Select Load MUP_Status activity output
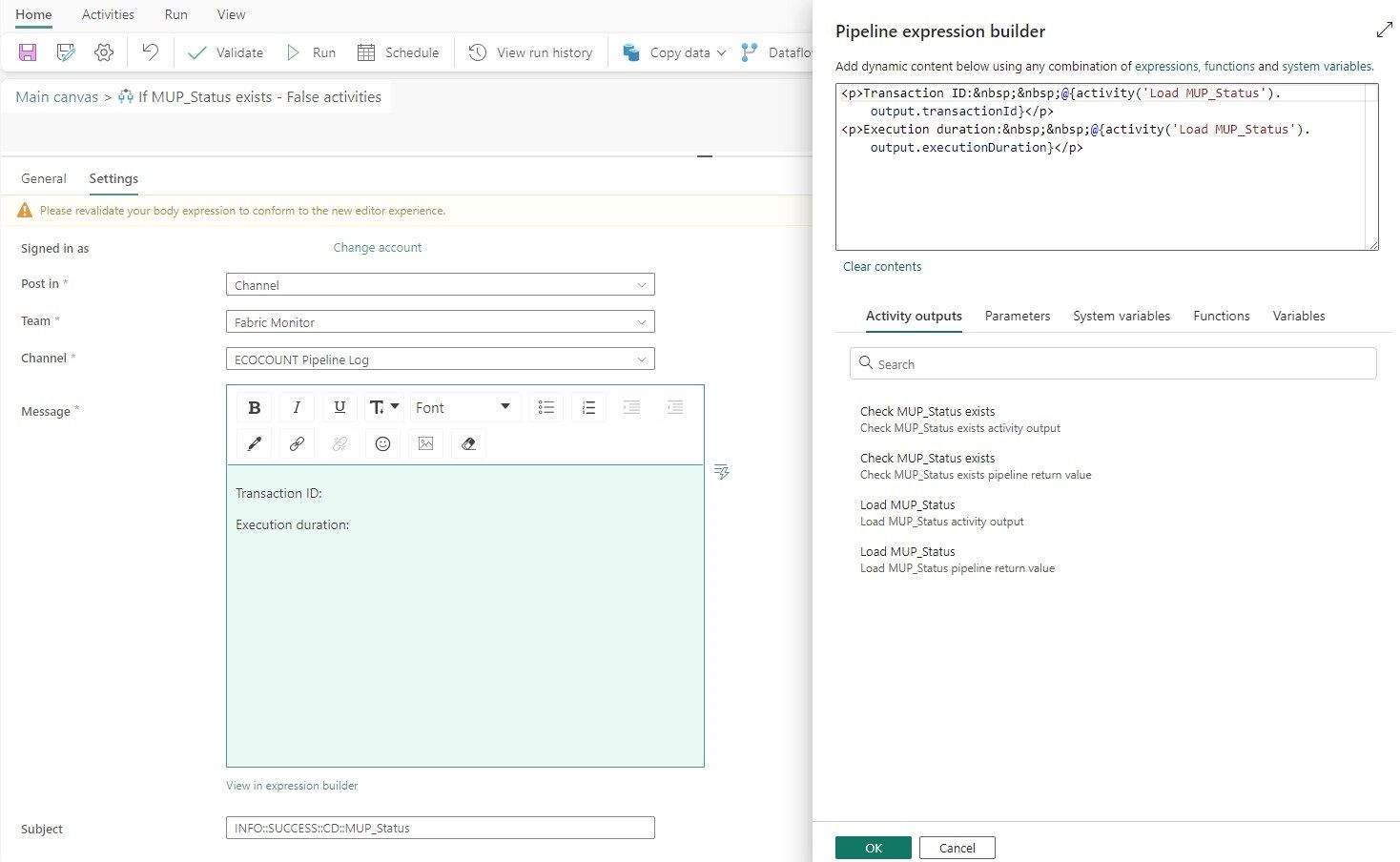Screen dimensions: 1400x862 [x=942, y=513]
